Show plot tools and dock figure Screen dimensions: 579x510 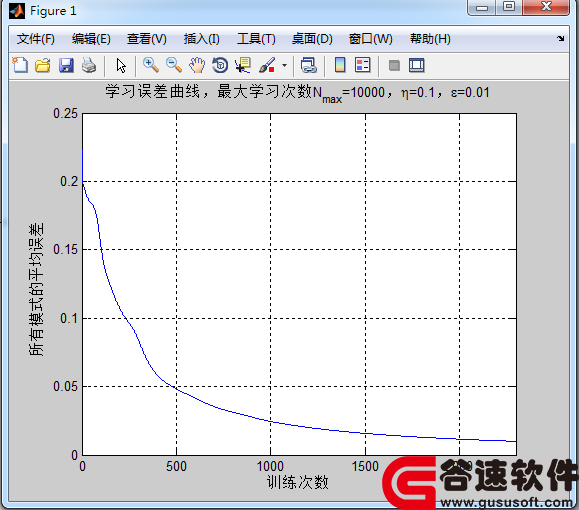(417, 65)
